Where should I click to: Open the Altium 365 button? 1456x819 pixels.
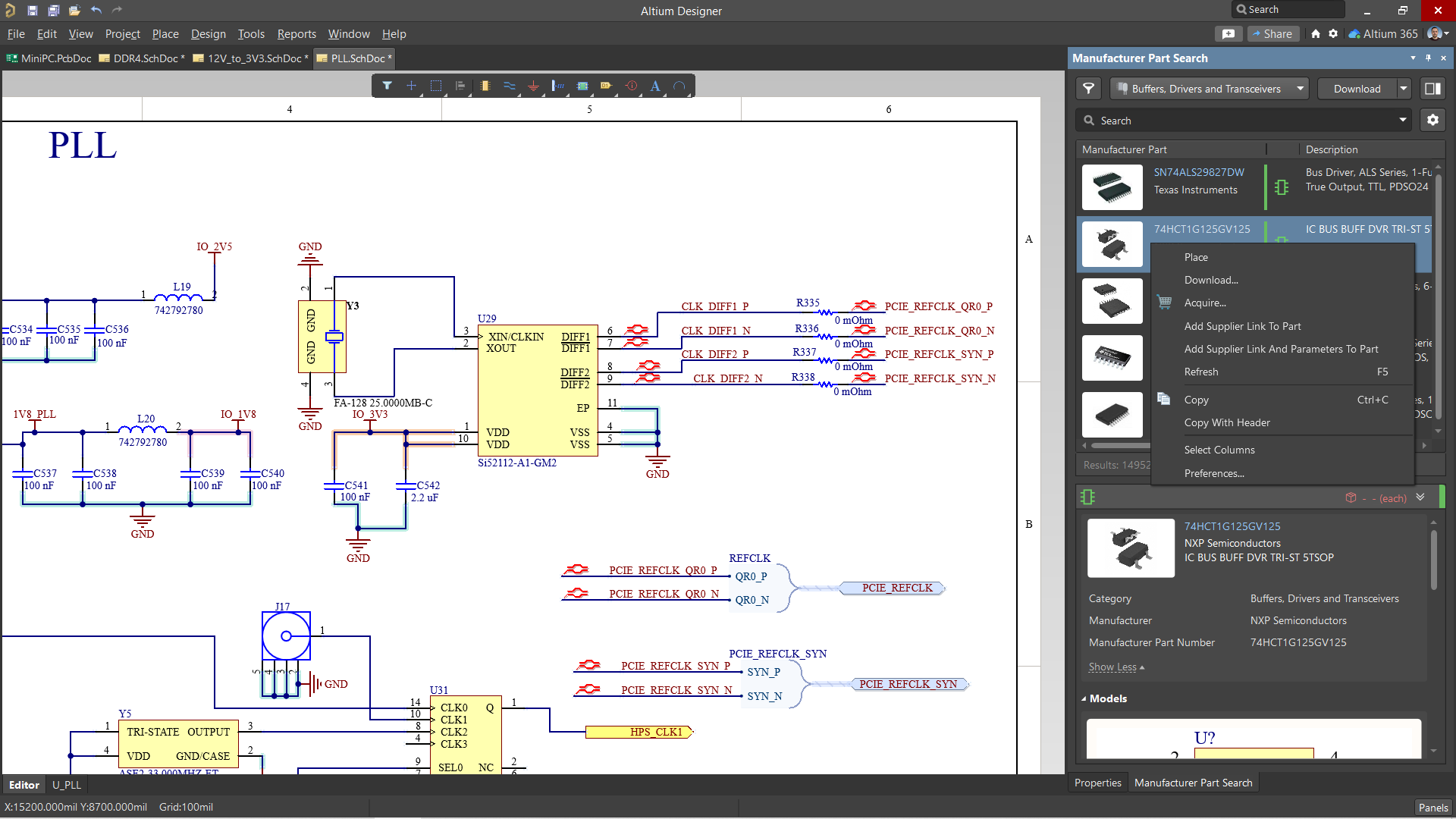click(x=1383, y=34)
